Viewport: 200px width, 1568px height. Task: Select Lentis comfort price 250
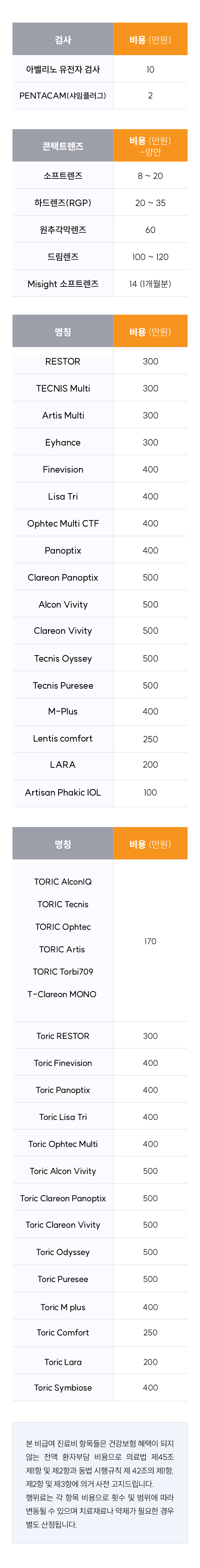[150, 739]
